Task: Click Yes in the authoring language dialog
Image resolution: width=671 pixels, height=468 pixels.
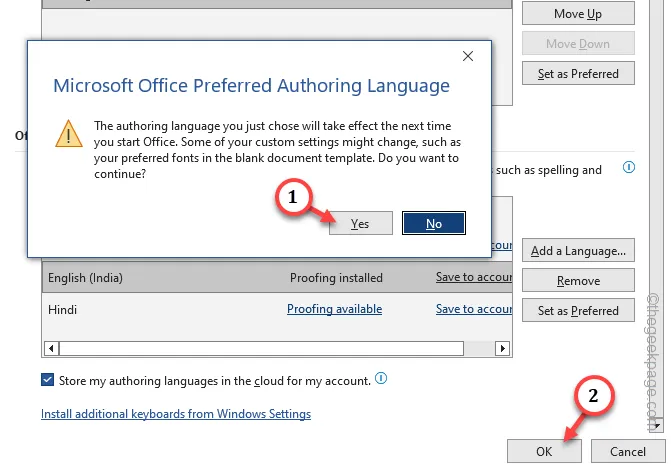Action: tap(360, 223)
